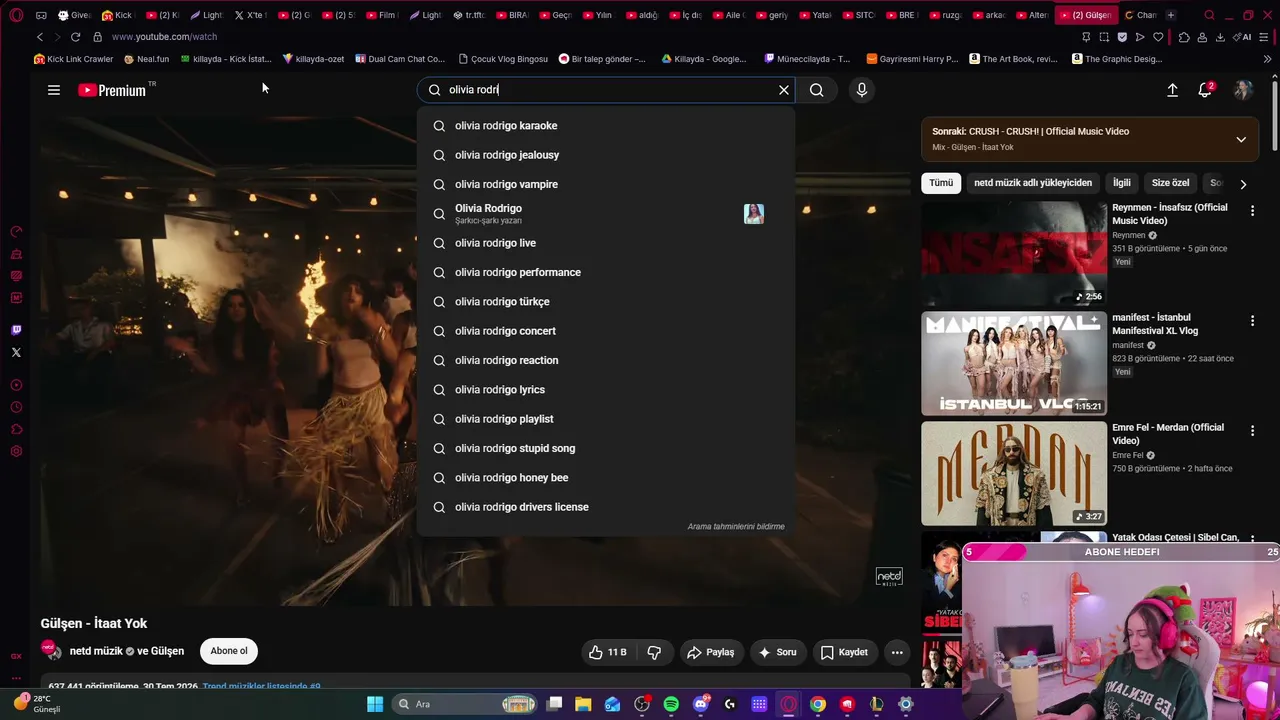Select 'olivia rodrigo live' suggestion
This screenshot has height=720, width=1280.
click(606, 243)
